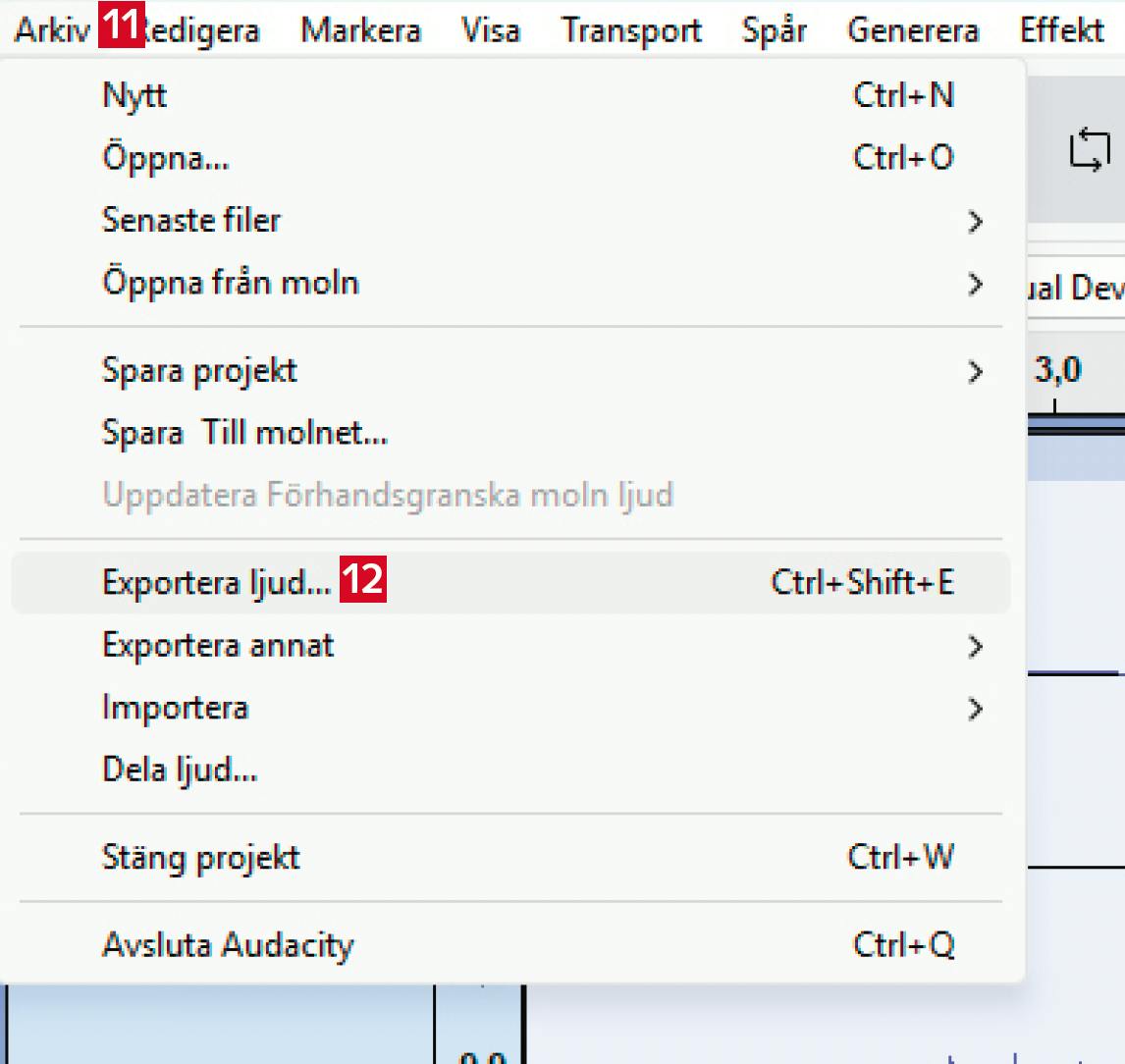
Task: Expand the Senaste filer submenu
Action: [191, 220]
